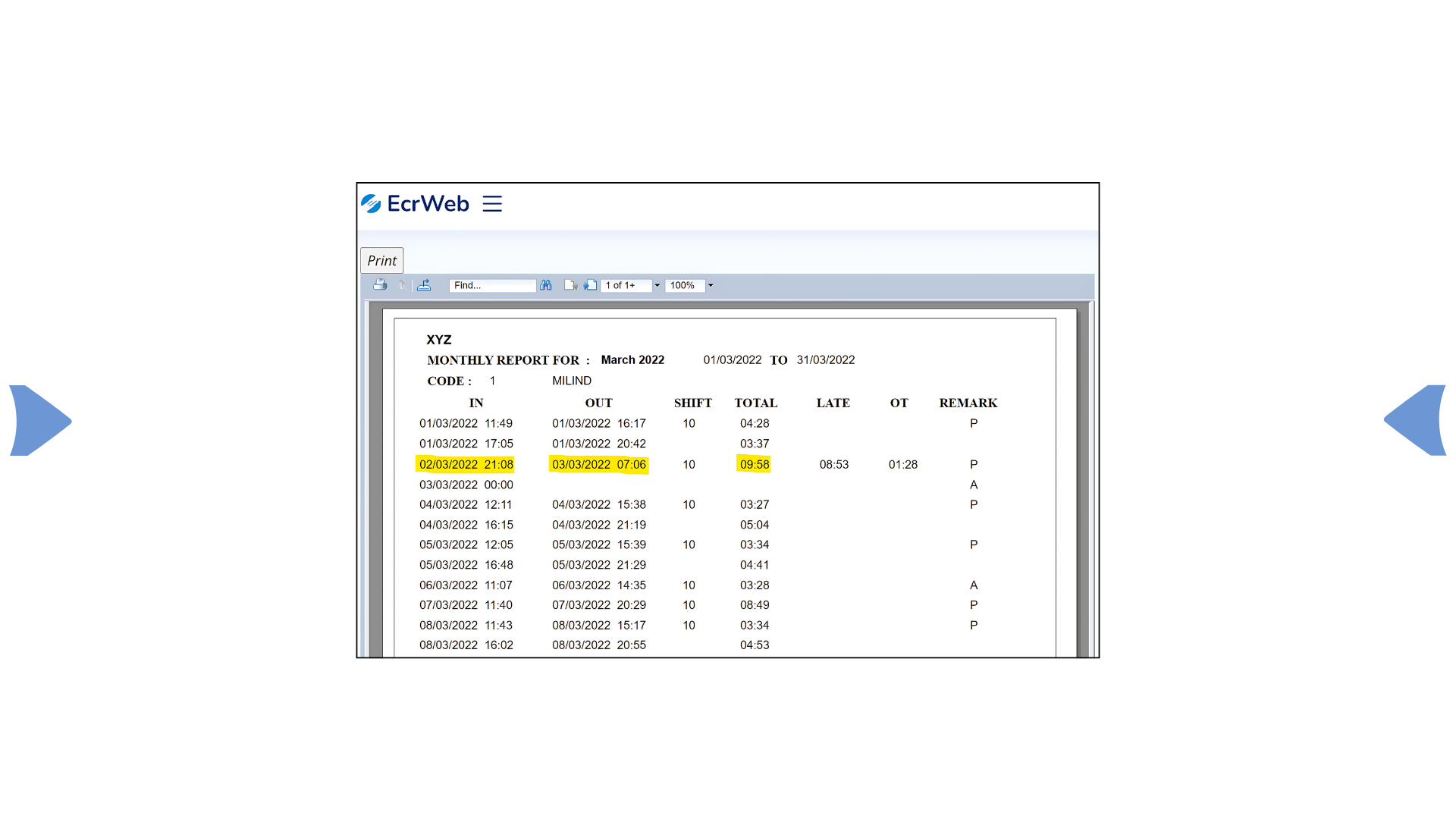Click the REMARK column header
The width and height of the screenshot is (1456, 819).
(968, 403)
